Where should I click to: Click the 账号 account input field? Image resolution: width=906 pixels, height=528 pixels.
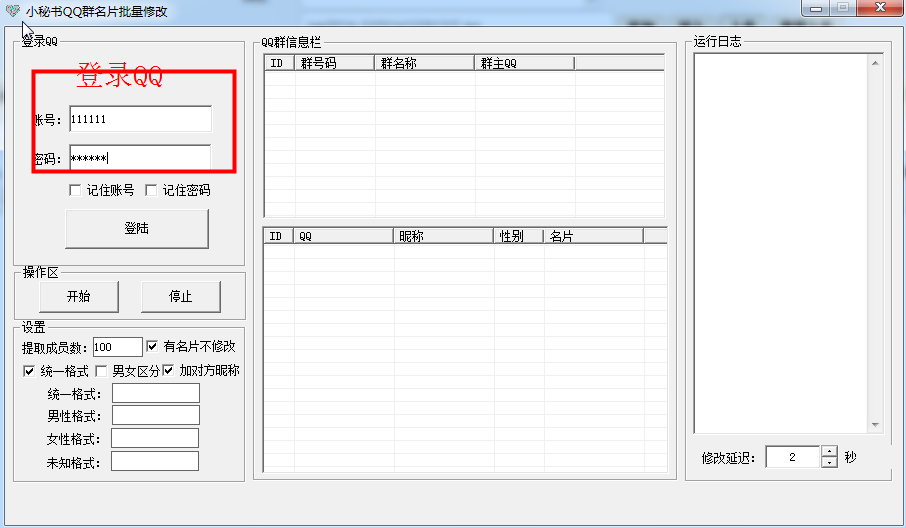tap(140, 119)
